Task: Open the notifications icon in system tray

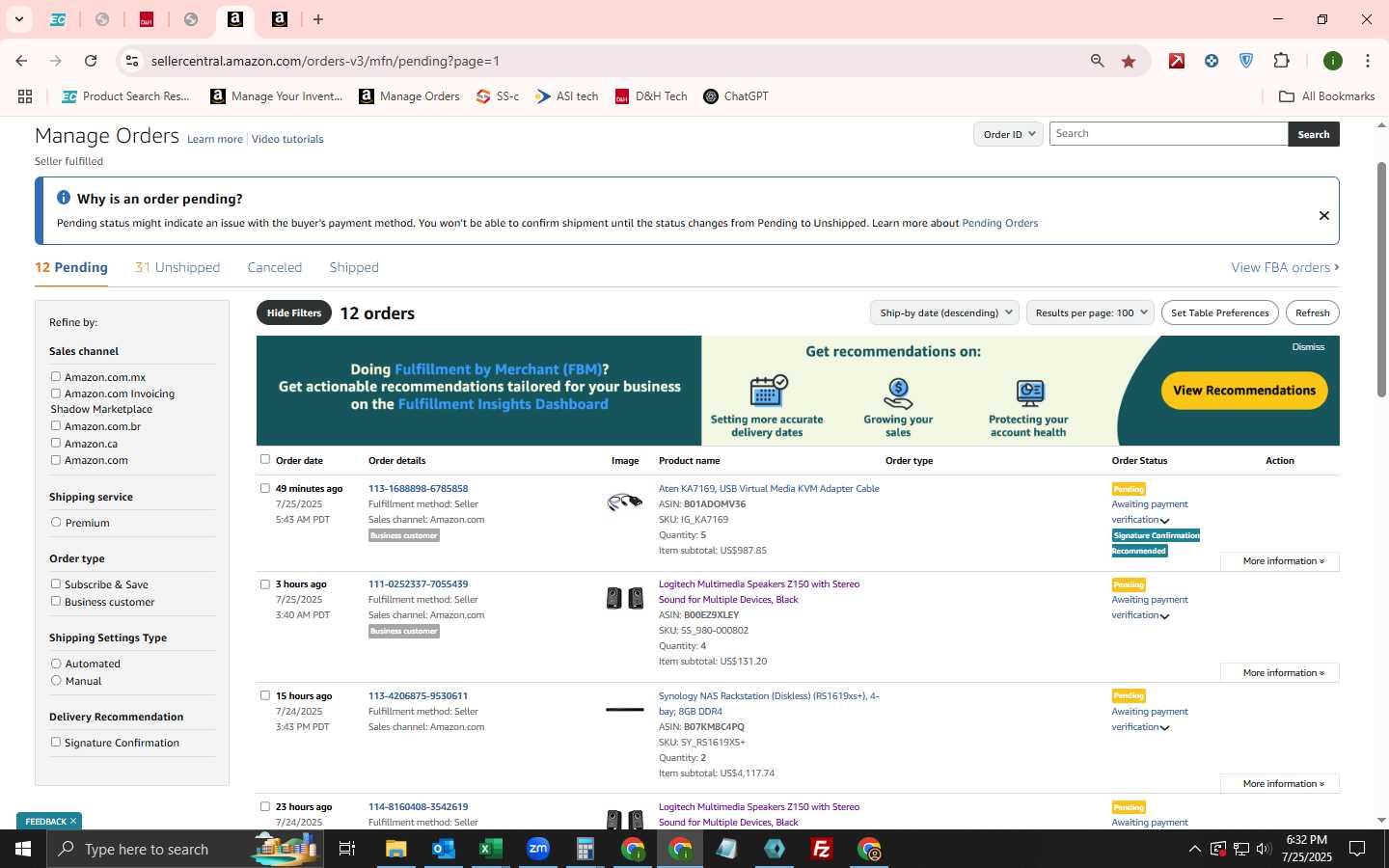Action: 1357,849
